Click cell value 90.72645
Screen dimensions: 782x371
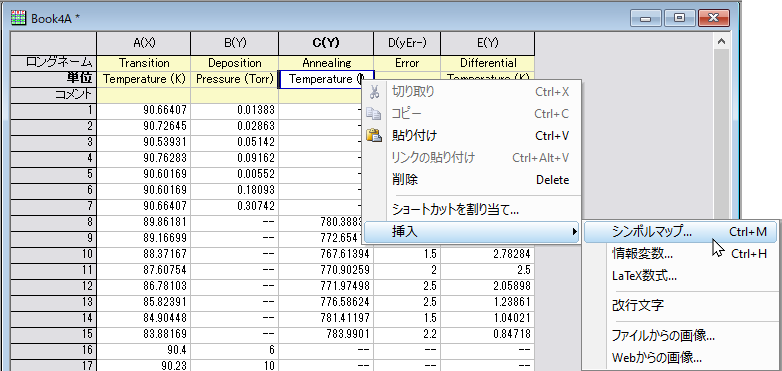point(144,127)
